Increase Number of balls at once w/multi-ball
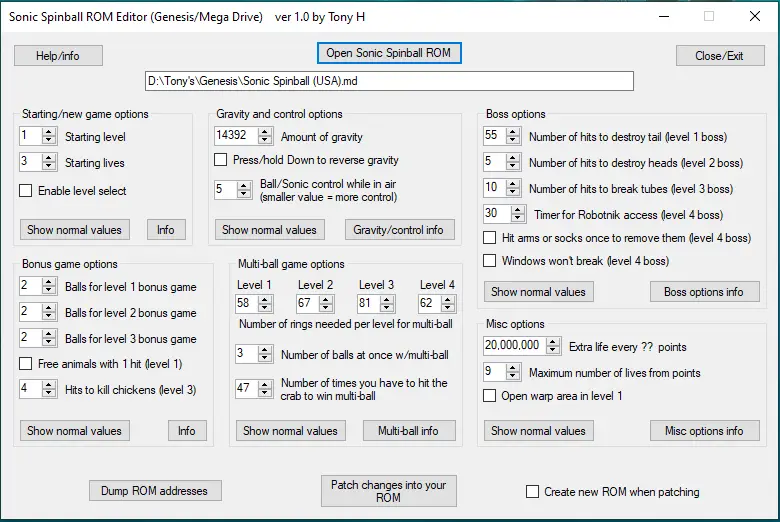This screenshot has width=780, height=522. (x=265, y=350)
